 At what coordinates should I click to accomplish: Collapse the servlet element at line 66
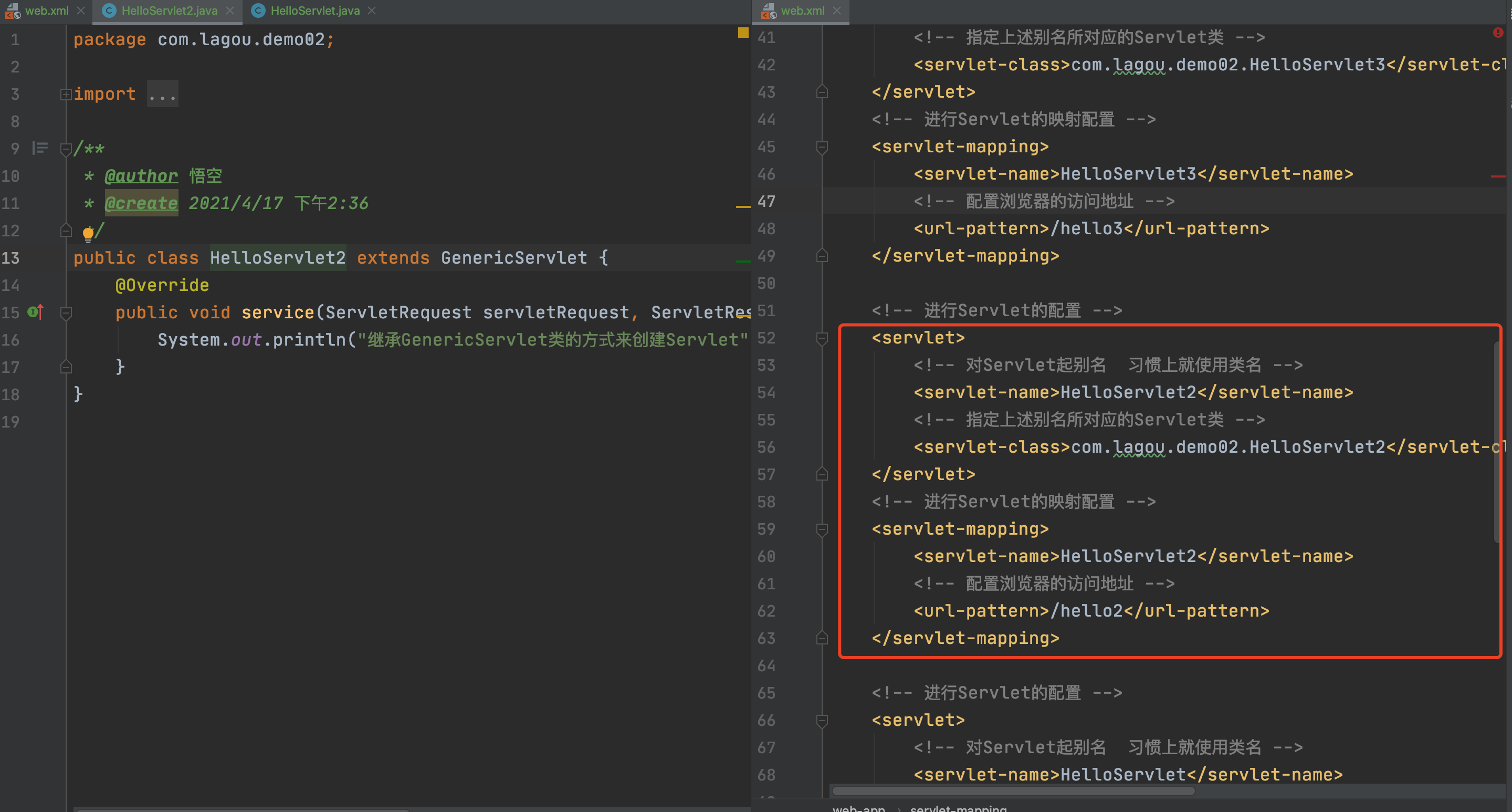pos(822,721)
